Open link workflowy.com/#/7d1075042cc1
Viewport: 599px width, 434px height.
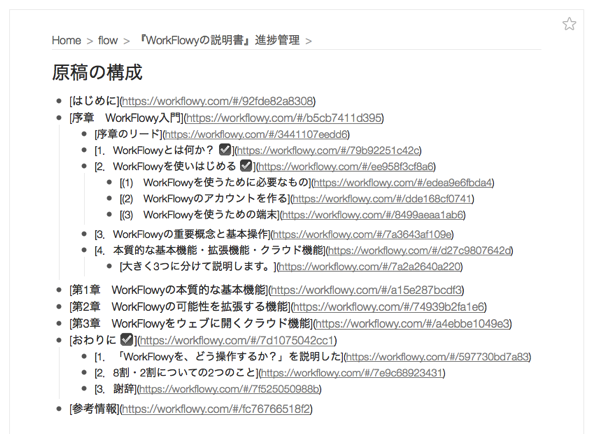point(237,340)
